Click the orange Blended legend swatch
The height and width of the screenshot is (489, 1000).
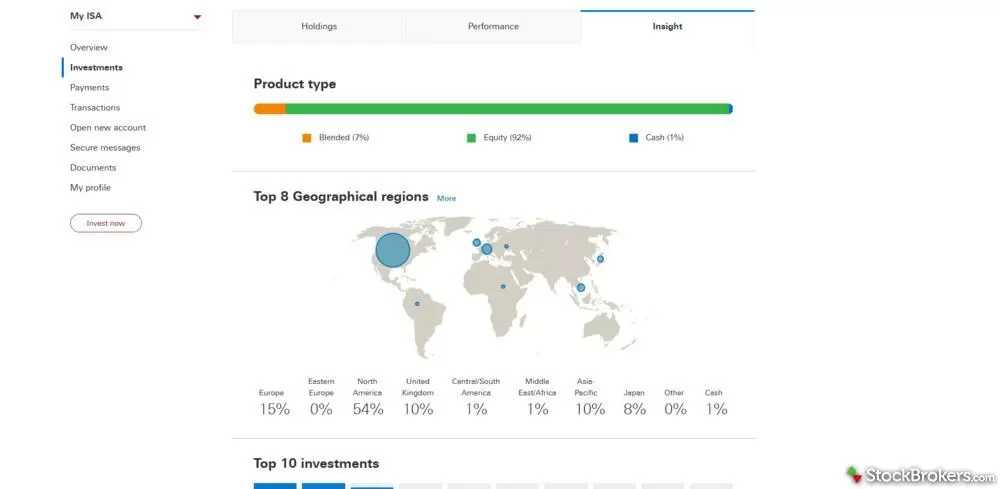[x=307, y=138]
